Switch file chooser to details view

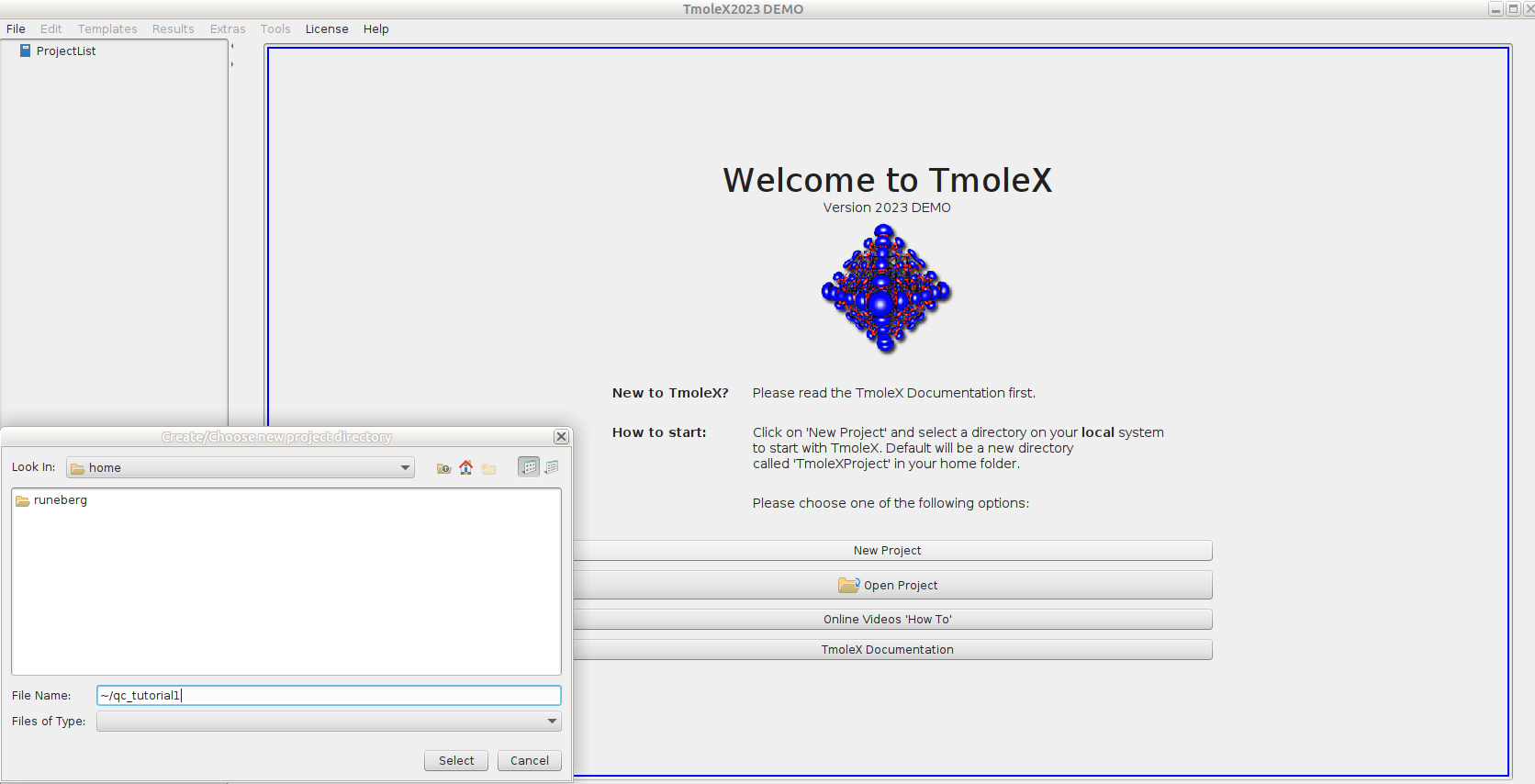(x=551, y=467)
